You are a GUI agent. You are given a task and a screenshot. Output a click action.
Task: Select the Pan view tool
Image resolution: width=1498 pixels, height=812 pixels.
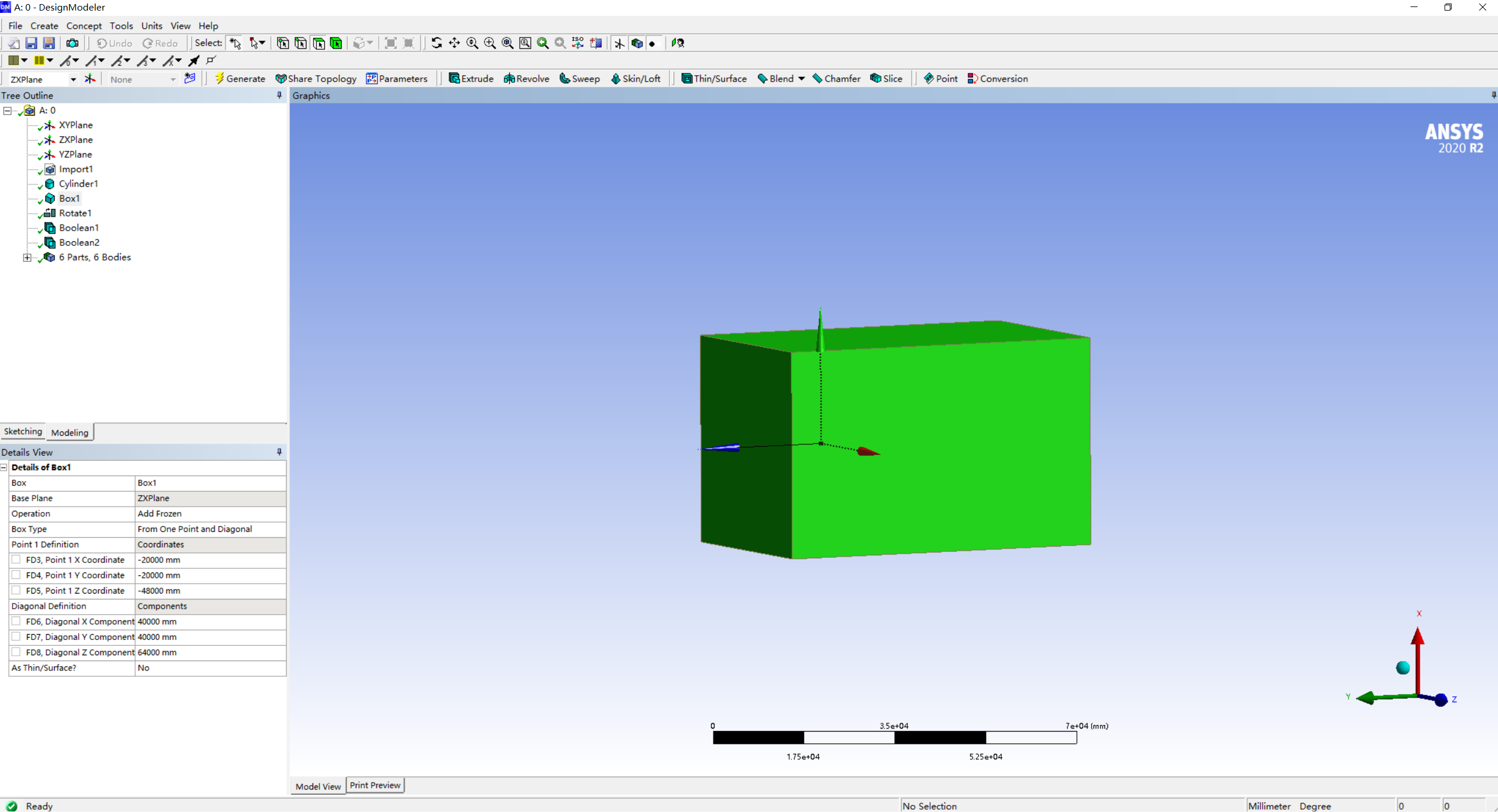[455, 43]
